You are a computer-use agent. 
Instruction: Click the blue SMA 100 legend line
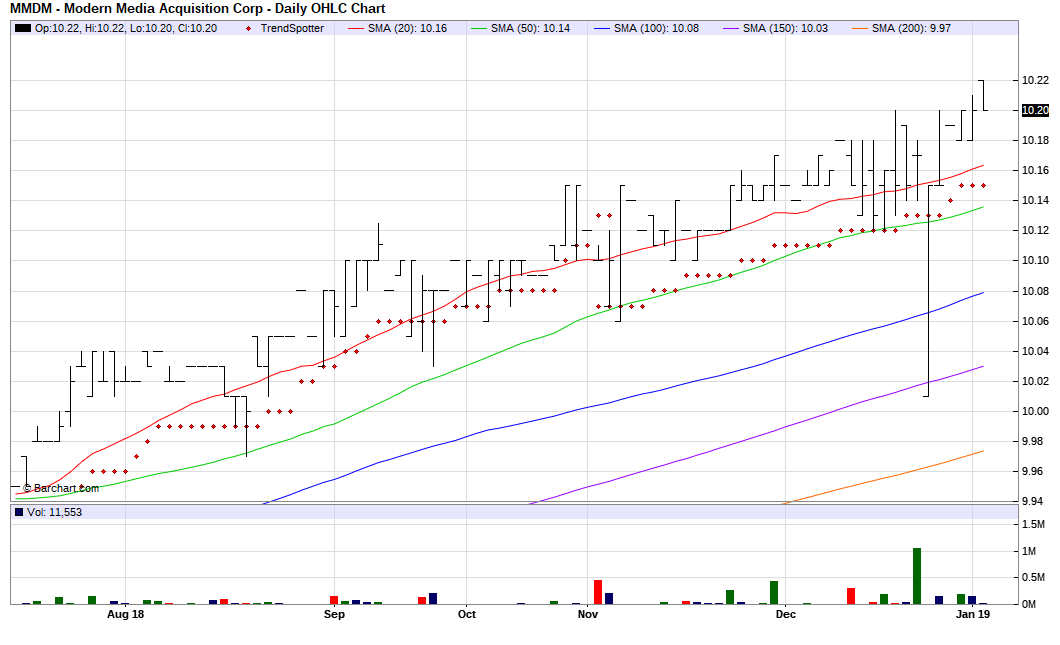[602, 28]
